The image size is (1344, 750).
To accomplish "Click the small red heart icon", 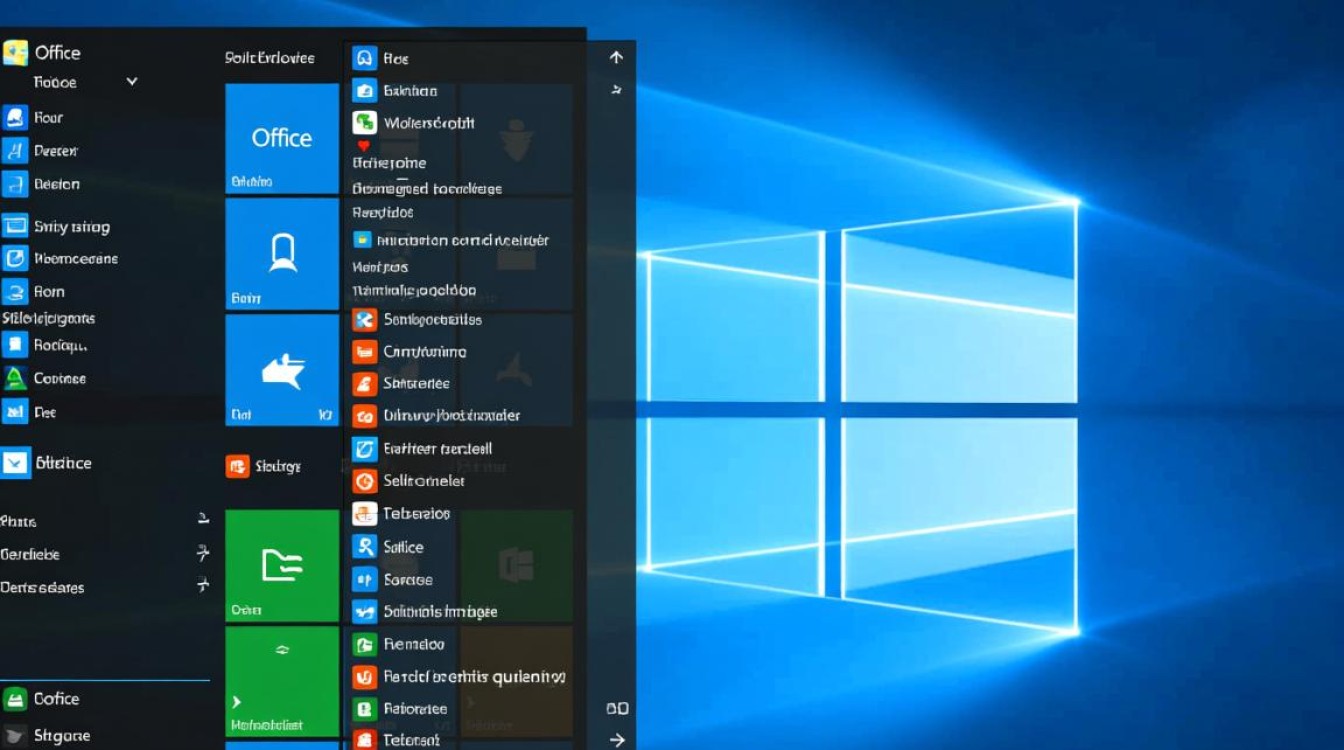I will point(363,146).
